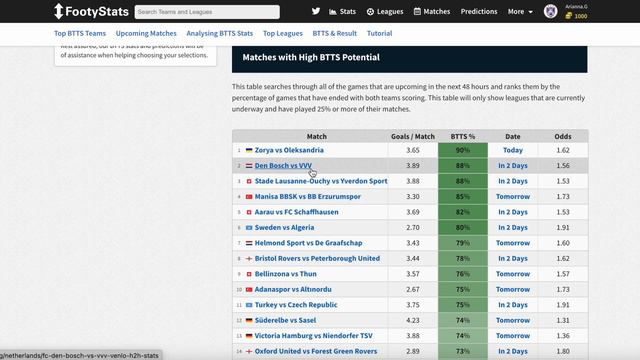Open the Matches menu in header
Screen dimensions: 640x360
click(x=432, y=11)
